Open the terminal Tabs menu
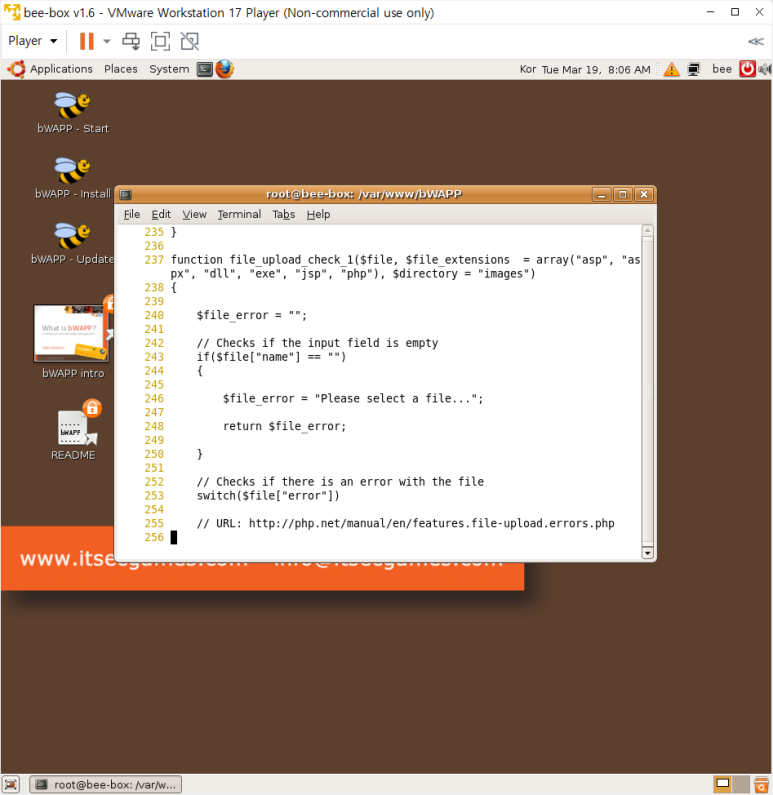The width and height of the screenshot is (773, 795). [283, 214]
